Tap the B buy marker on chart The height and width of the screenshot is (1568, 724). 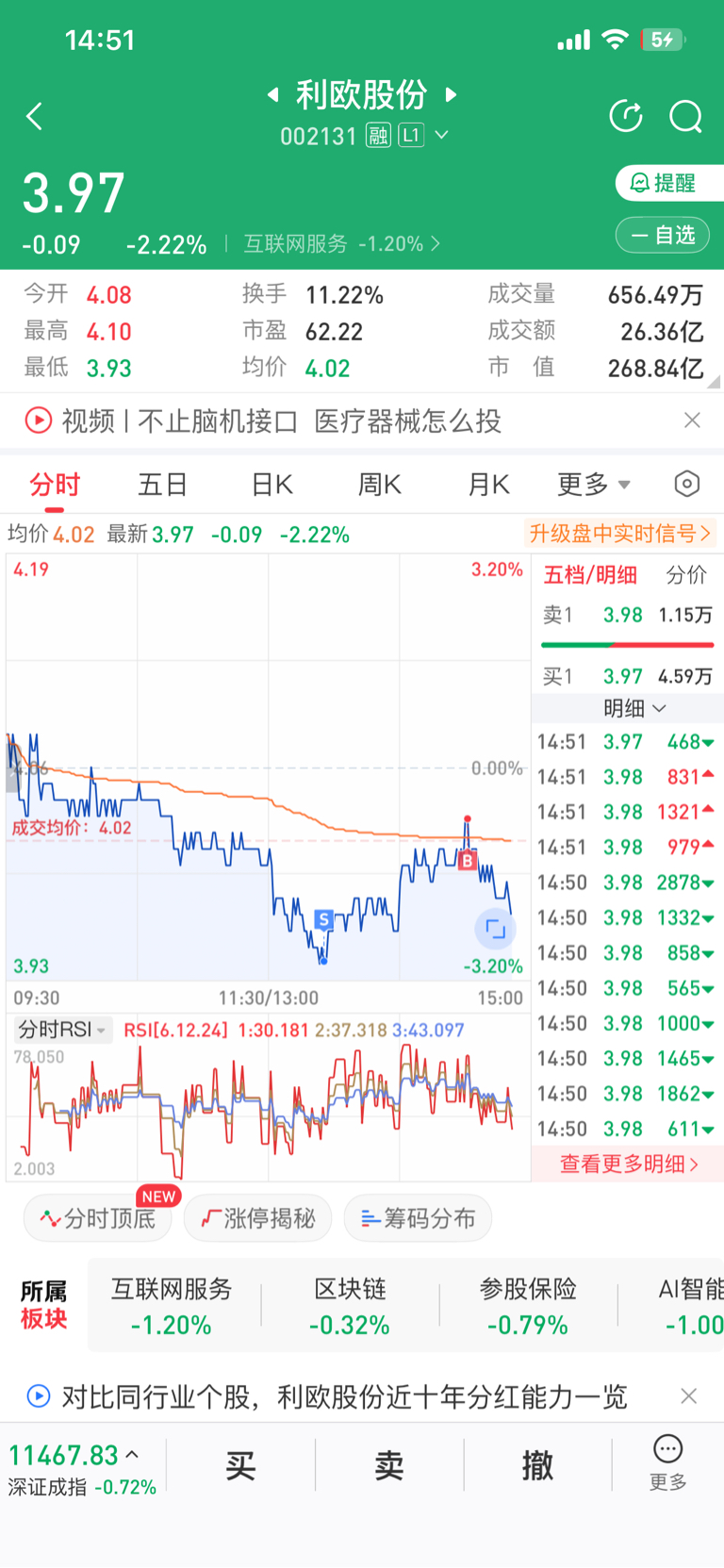467,860
